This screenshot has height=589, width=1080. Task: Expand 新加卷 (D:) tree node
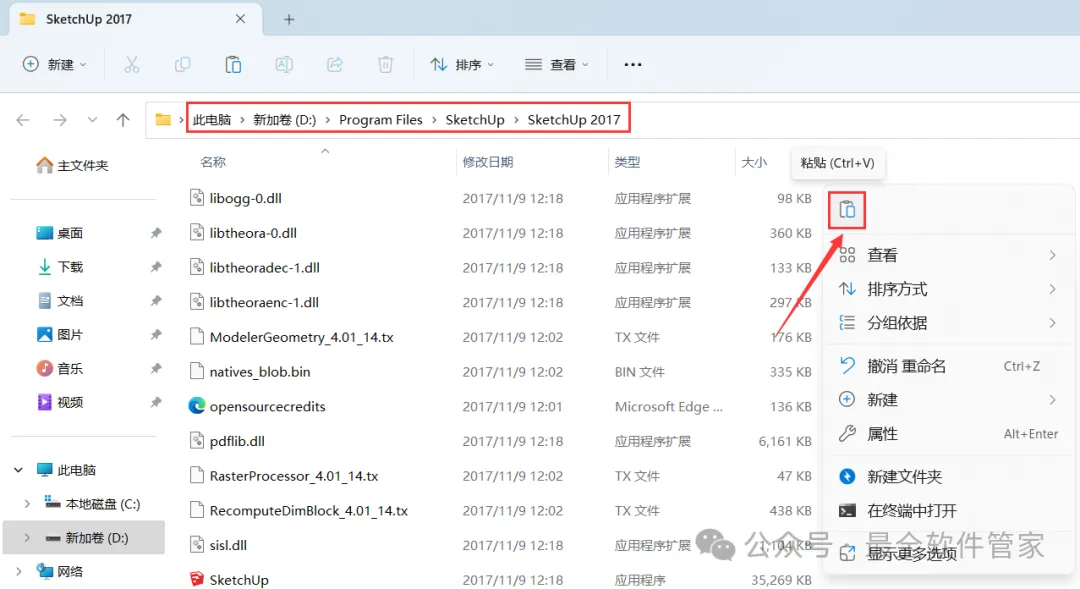tap(27, 538)
